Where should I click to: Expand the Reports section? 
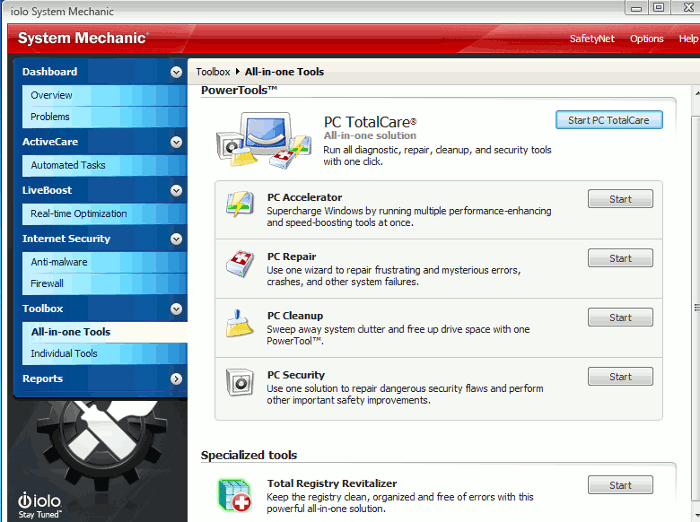176,379
